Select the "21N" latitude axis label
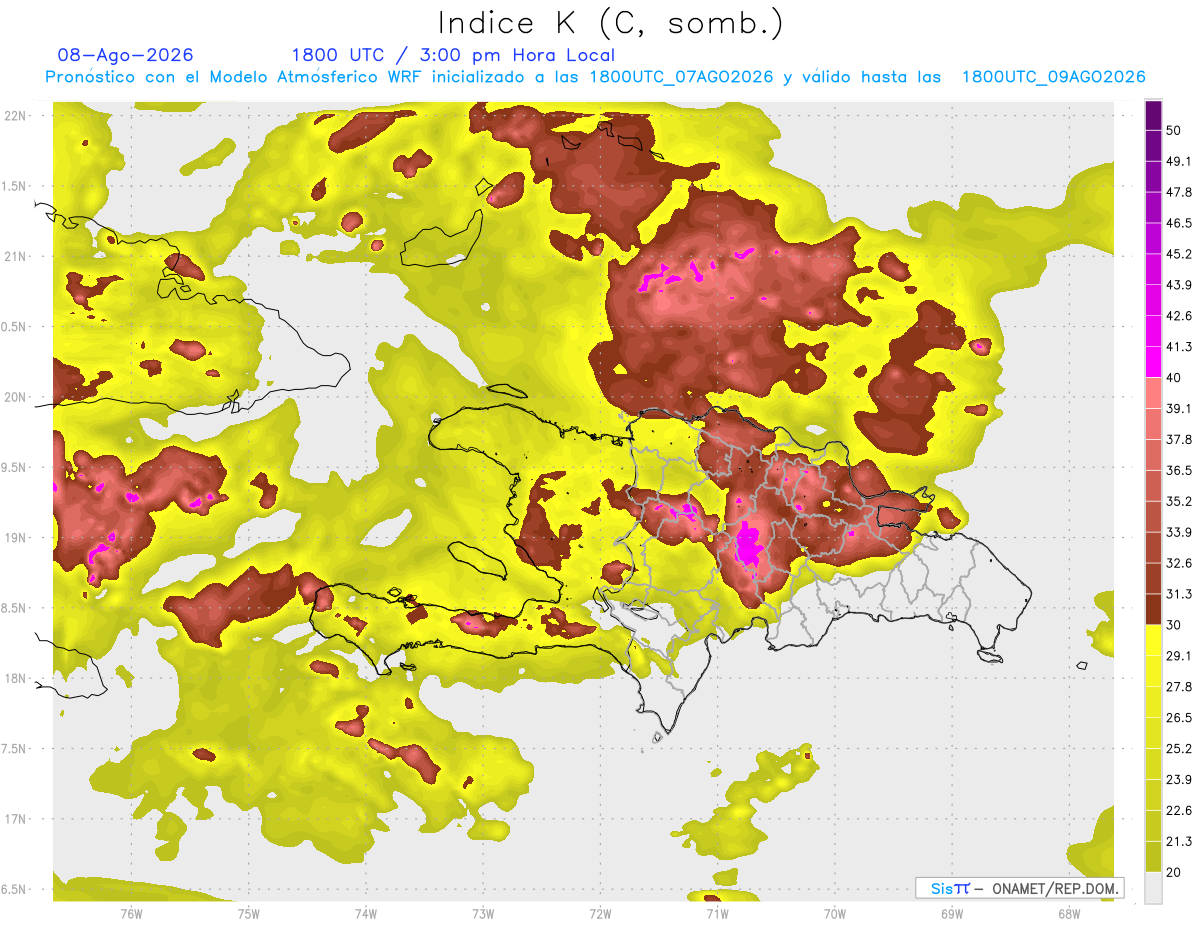Viewport: 1200px width, 927px height. tap(17, 256)
